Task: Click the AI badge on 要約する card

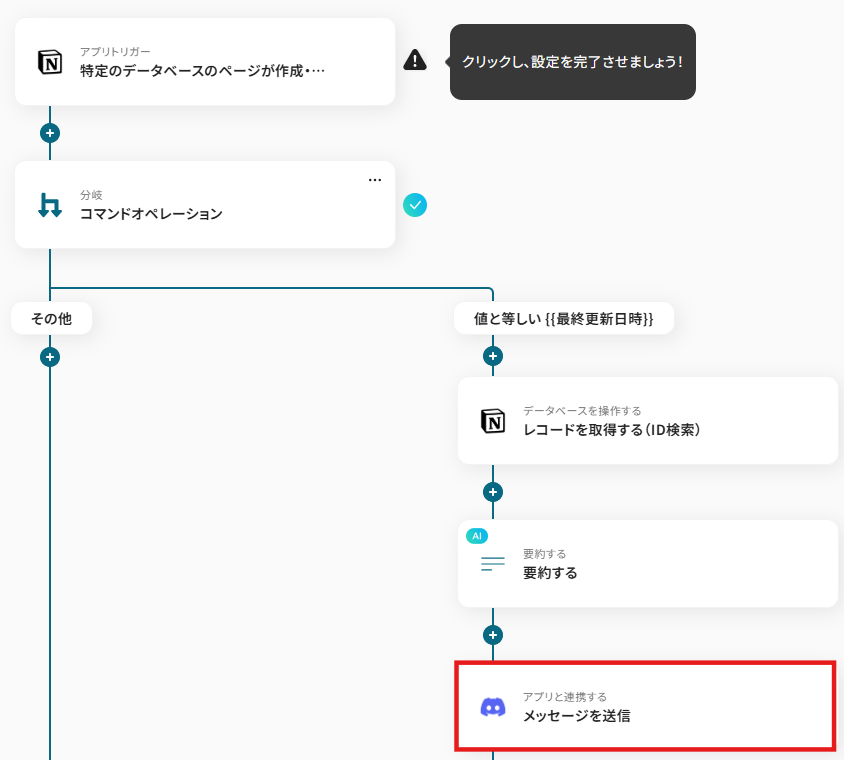Action: click(477, 536)
